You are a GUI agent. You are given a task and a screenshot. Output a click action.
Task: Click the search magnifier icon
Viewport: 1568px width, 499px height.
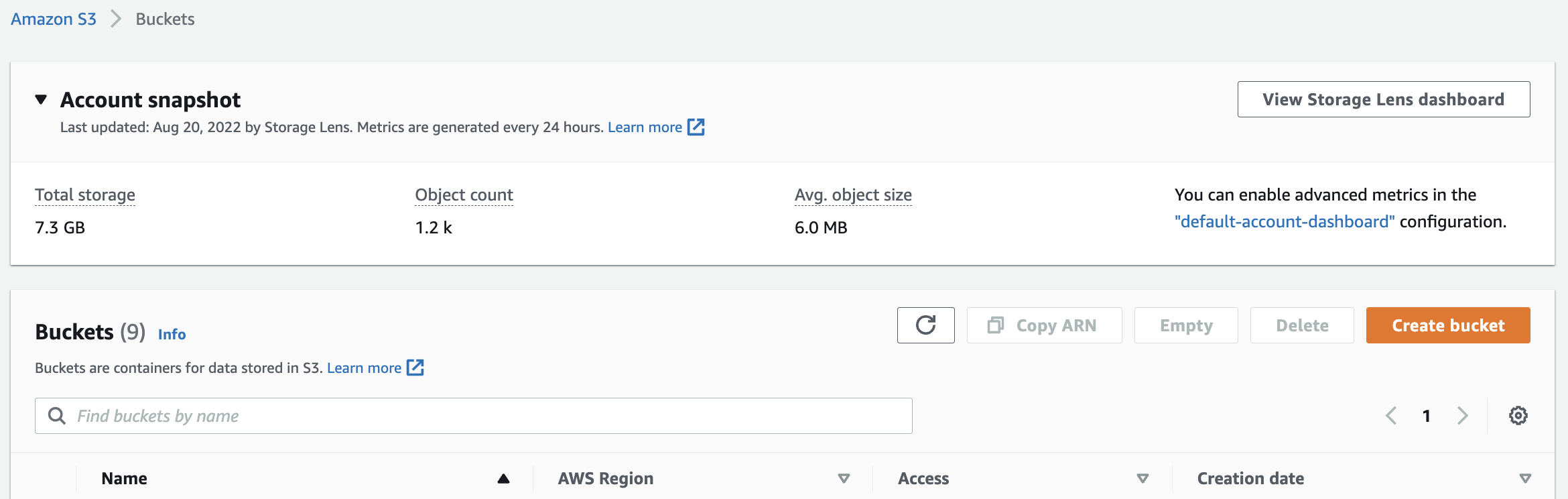(x=58, y=416)
